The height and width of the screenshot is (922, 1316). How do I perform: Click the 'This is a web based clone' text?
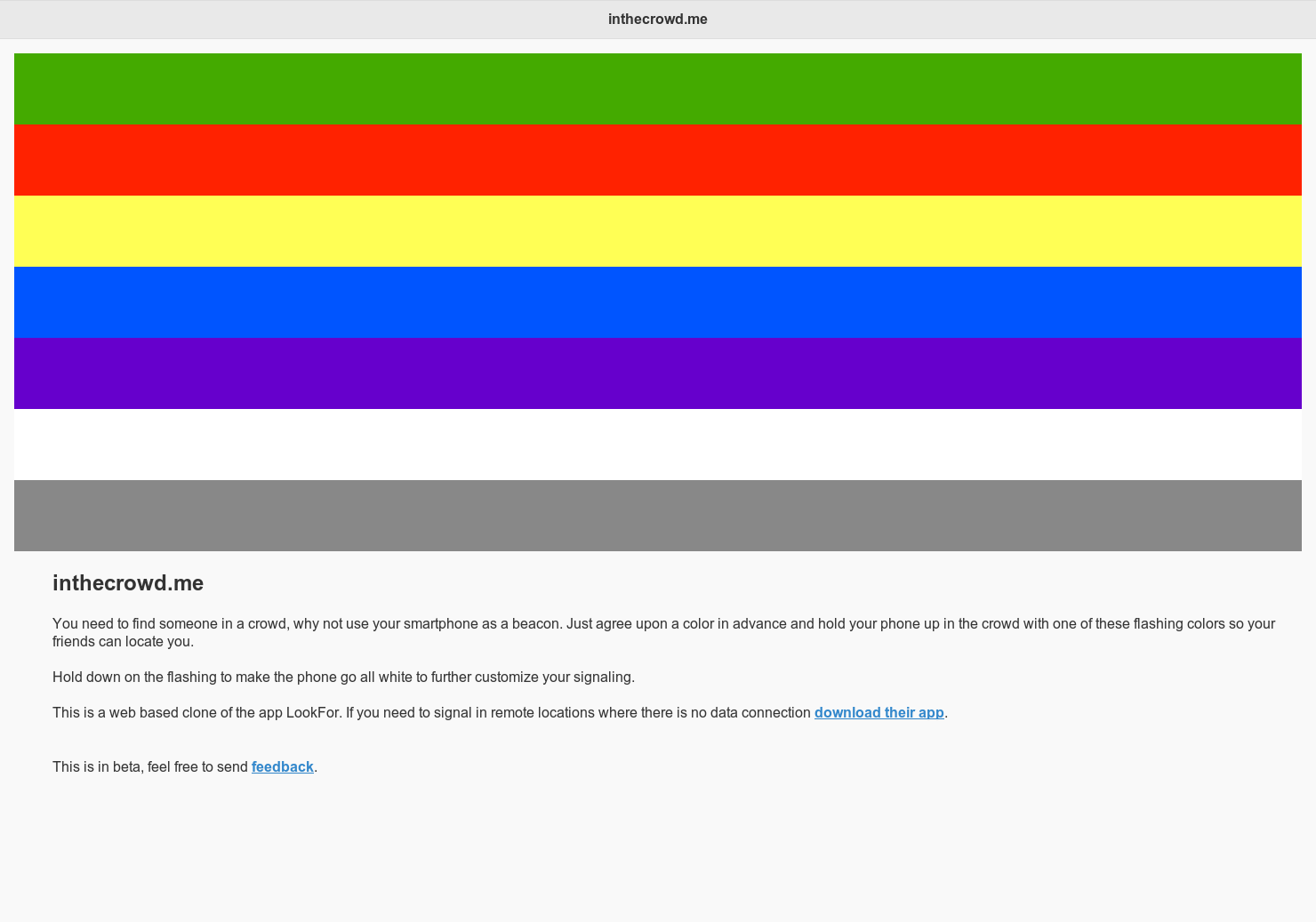[x=432, y=713]
